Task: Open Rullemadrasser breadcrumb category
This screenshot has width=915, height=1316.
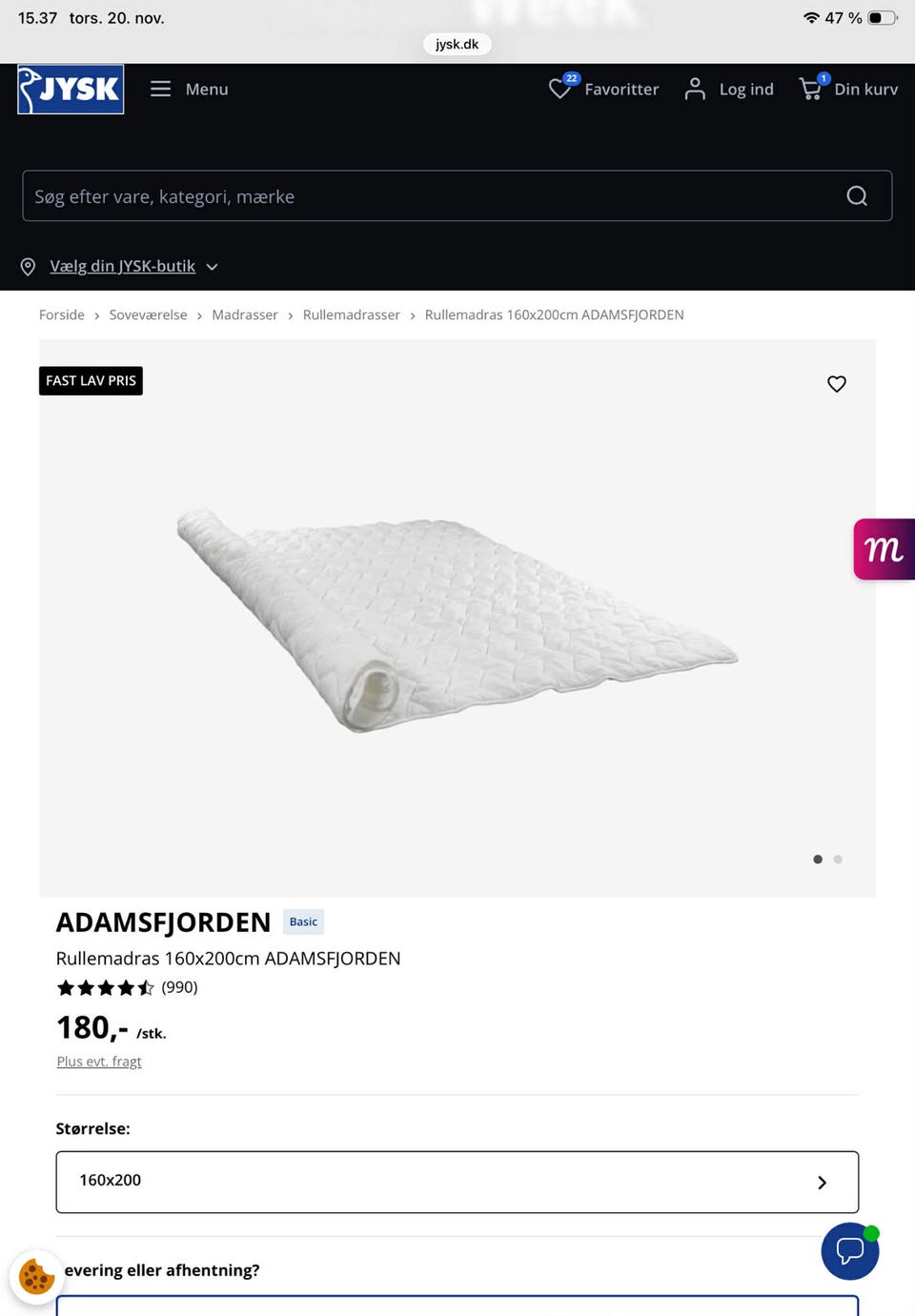Action: (x=351, y=315)
